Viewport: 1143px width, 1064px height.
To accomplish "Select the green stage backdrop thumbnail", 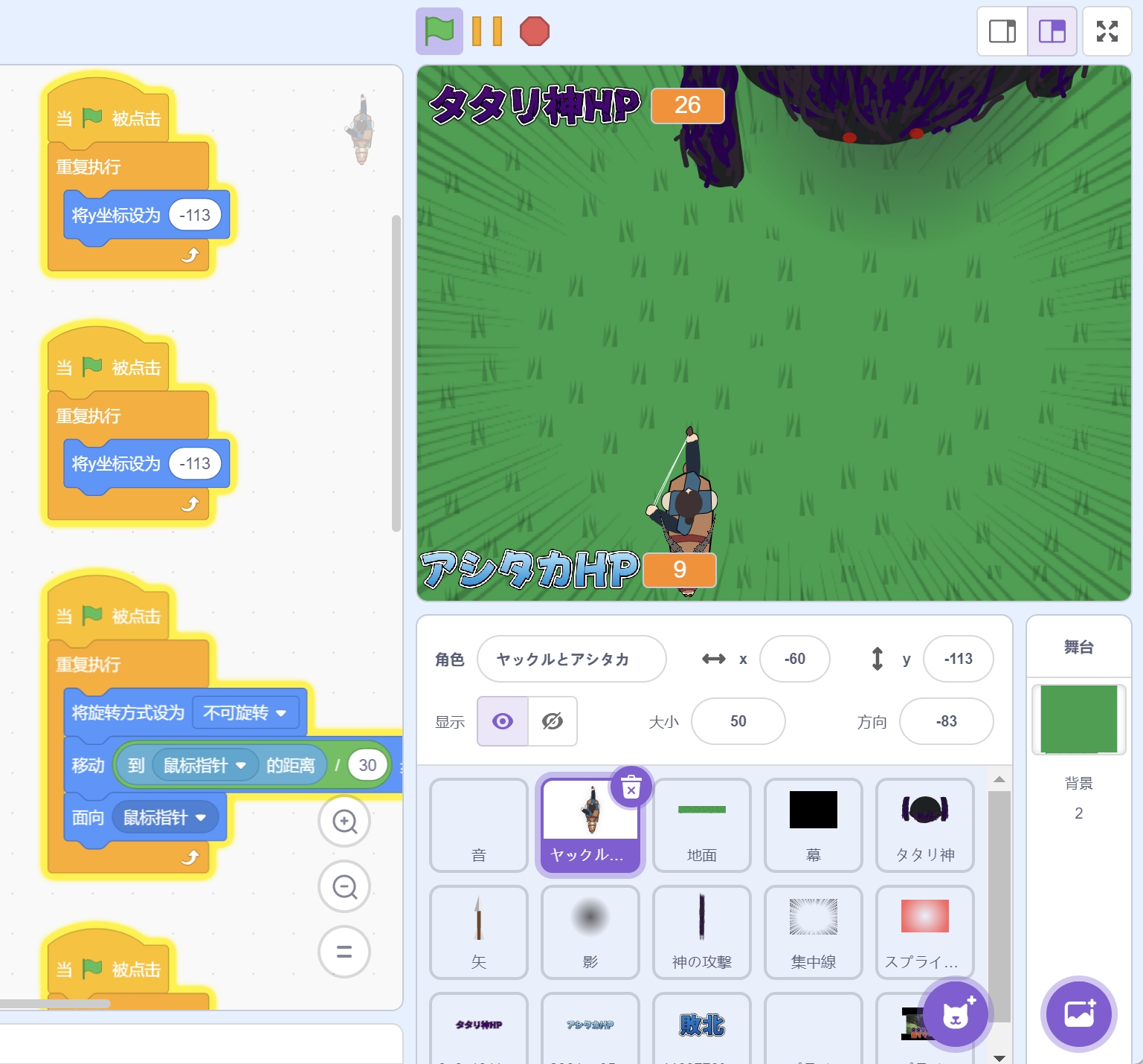I will pos(1078,719).
